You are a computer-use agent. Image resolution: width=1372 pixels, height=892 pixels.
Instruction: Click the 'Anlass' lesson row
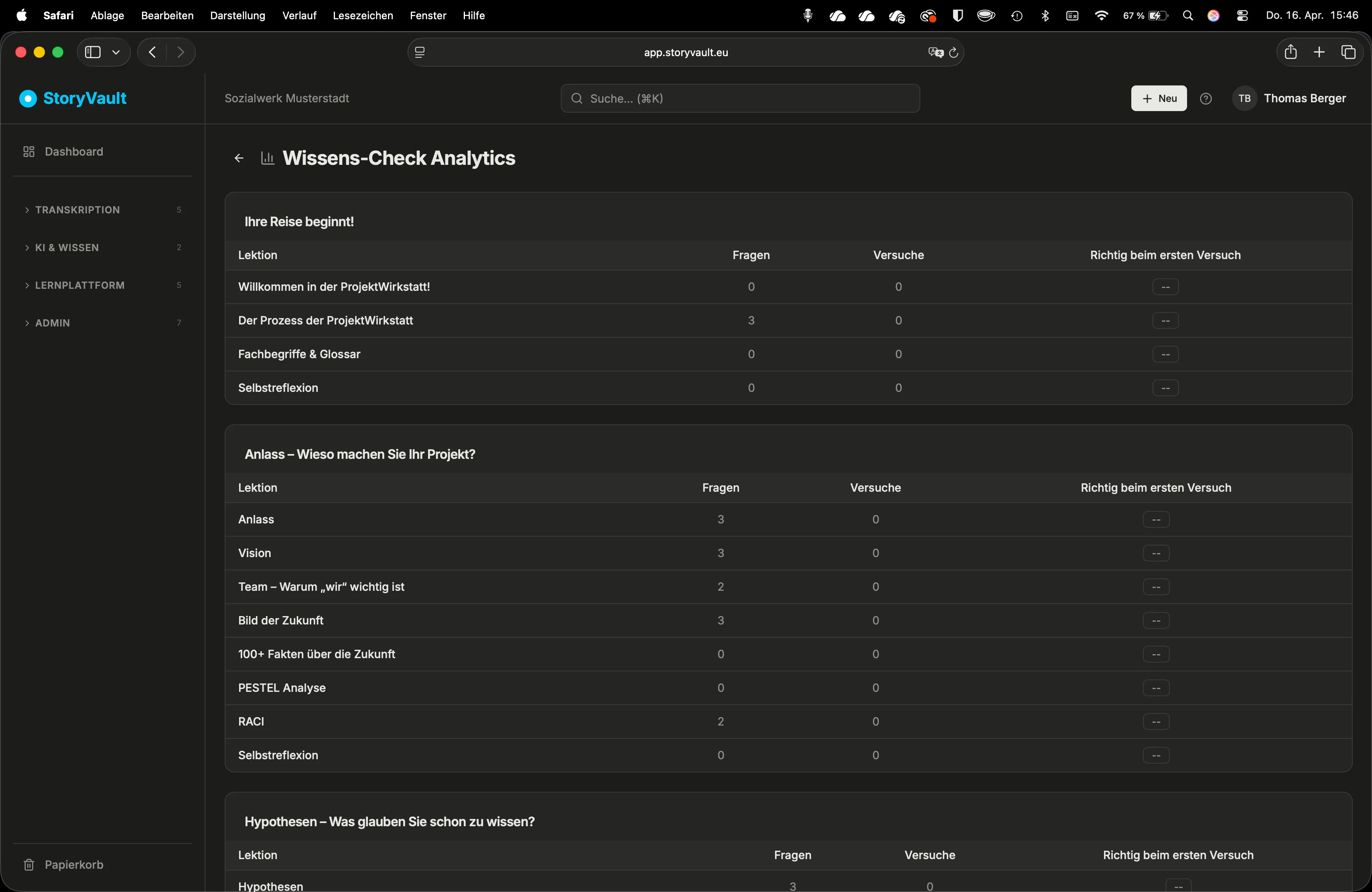[788, 520]
